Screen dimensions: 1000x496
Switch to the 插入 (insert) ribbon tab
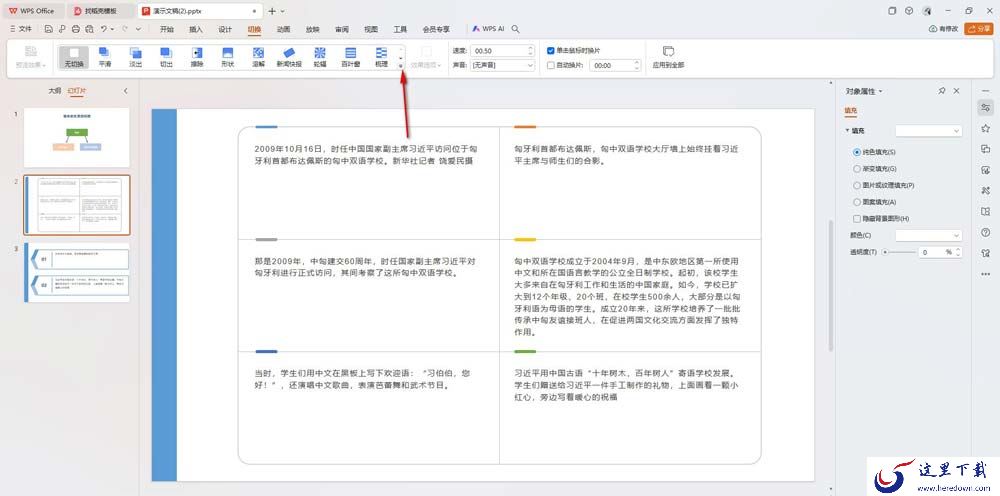196,29
